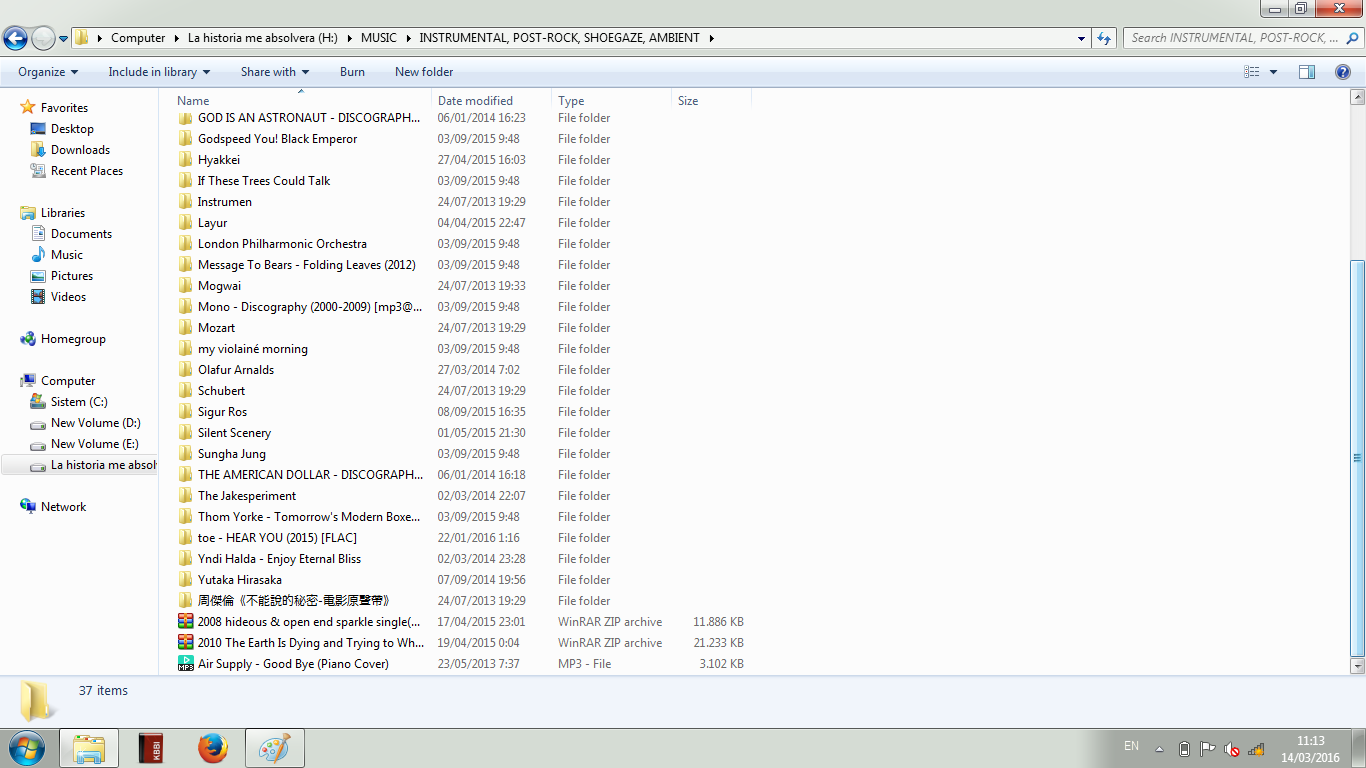Open Firefox from the taskbar
Viewport: 1366px width, 768px height.
[212, 748]
